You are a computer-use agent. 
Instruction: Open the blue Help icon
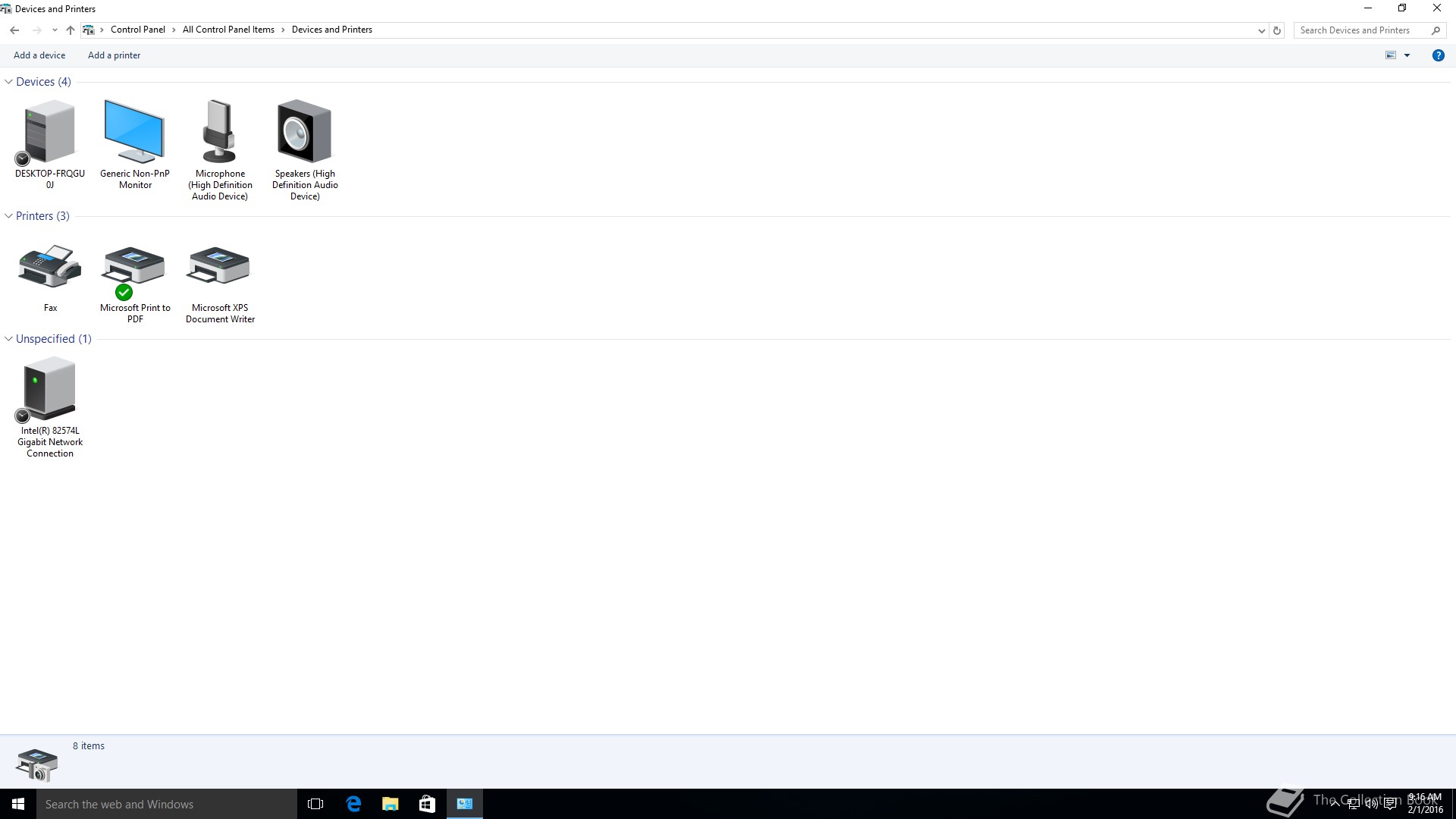pos(1438,55)
